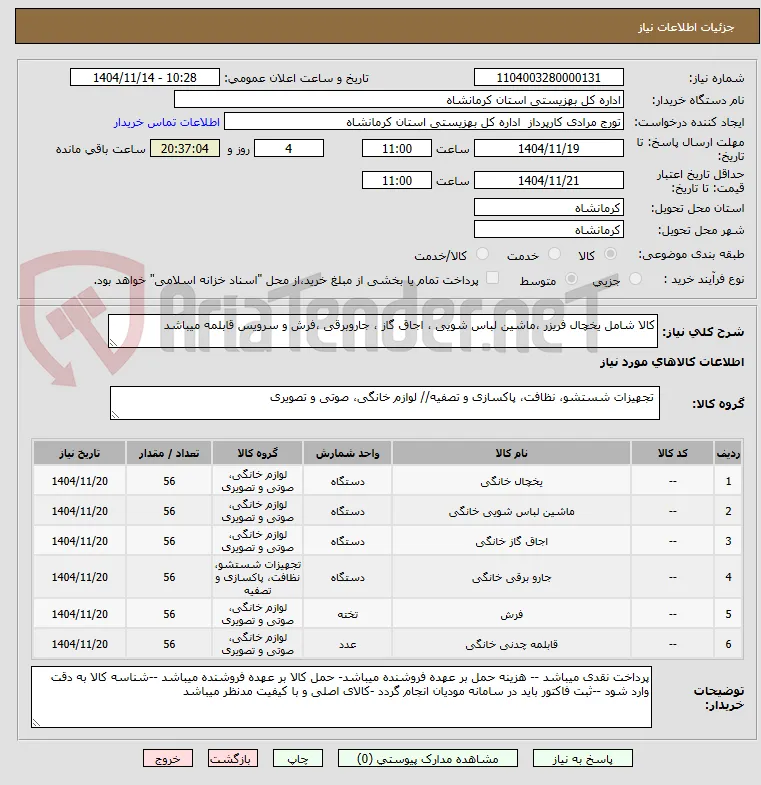Click the چاپ print button
The image size is (761, 785).
point(298,758)
